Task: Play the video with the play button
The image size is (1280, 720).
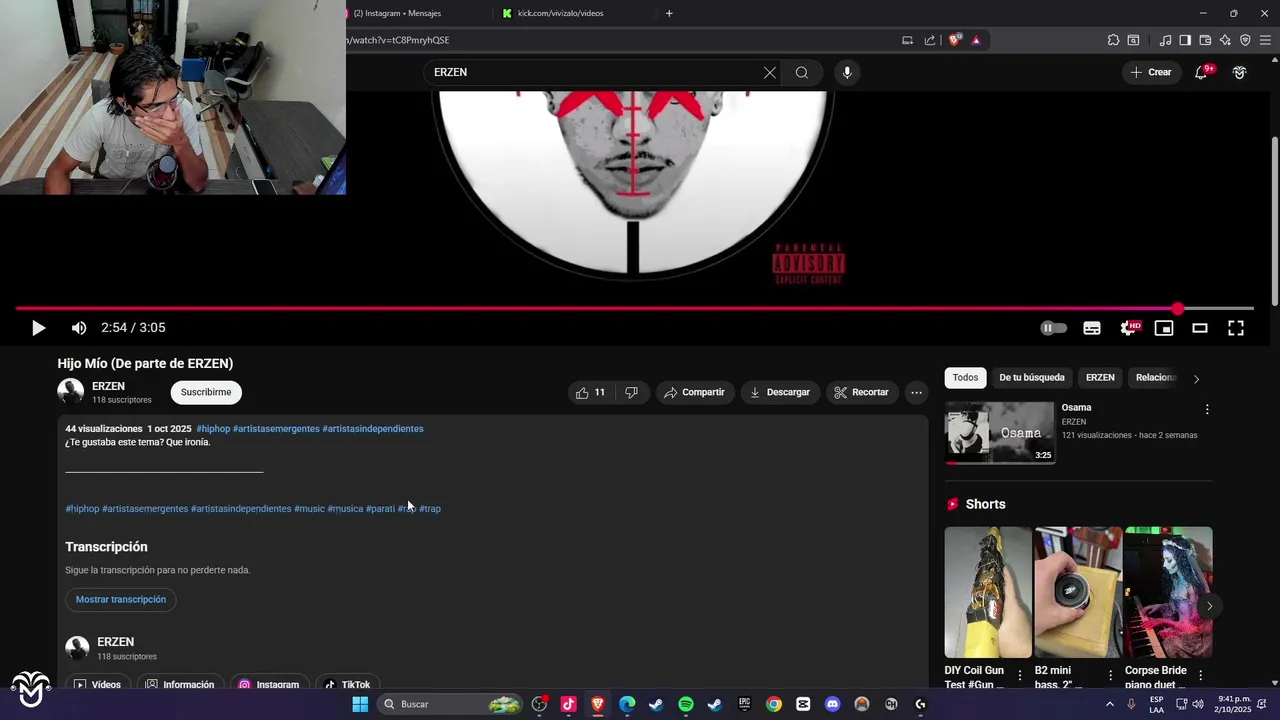Action: pyautogui.click(x=38, y=328)
